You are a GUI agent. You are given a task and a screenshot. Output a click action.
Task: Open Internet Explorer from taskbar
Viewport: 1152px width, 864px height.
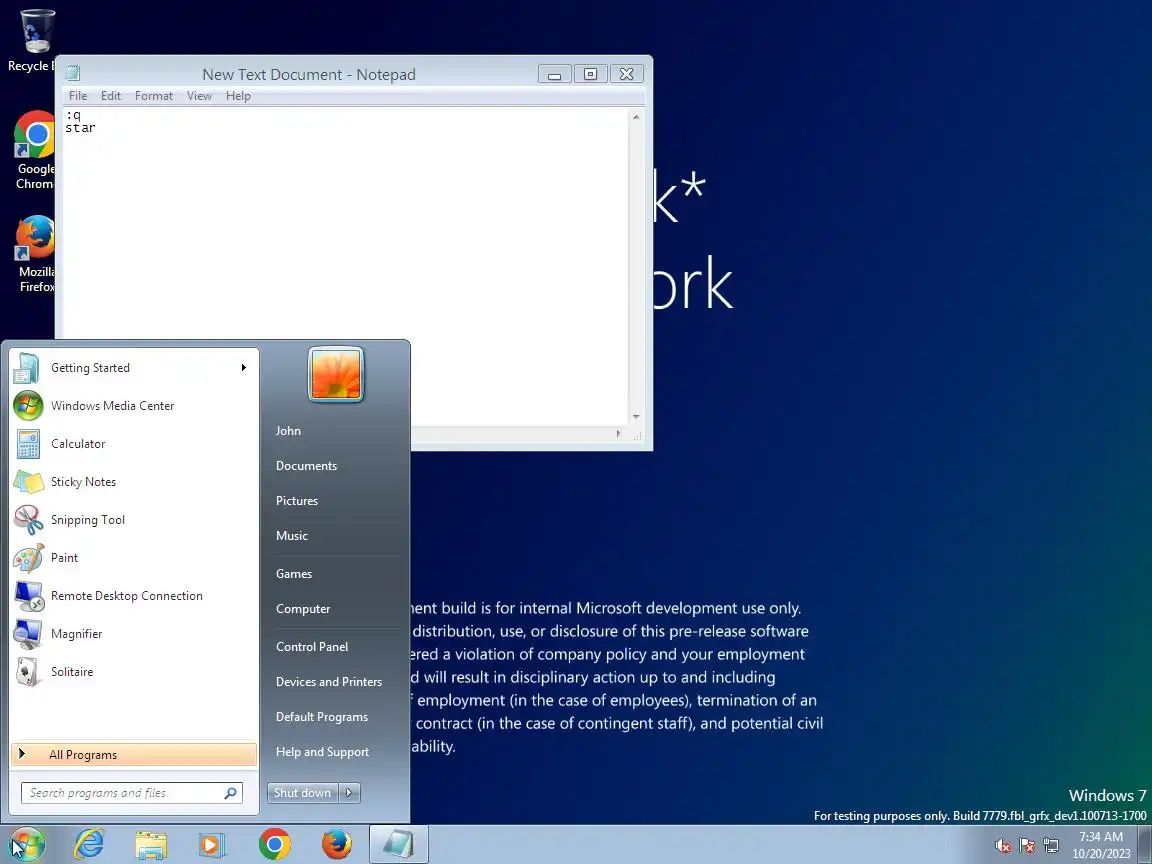pyautogui.click(x=89, y=844)
